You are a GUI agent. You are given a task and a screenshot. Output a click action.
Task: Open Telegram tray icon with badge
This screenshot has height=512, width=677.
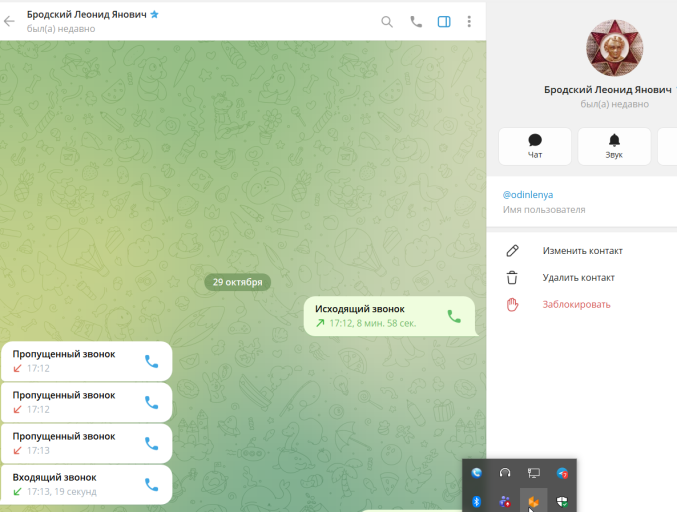562,473
